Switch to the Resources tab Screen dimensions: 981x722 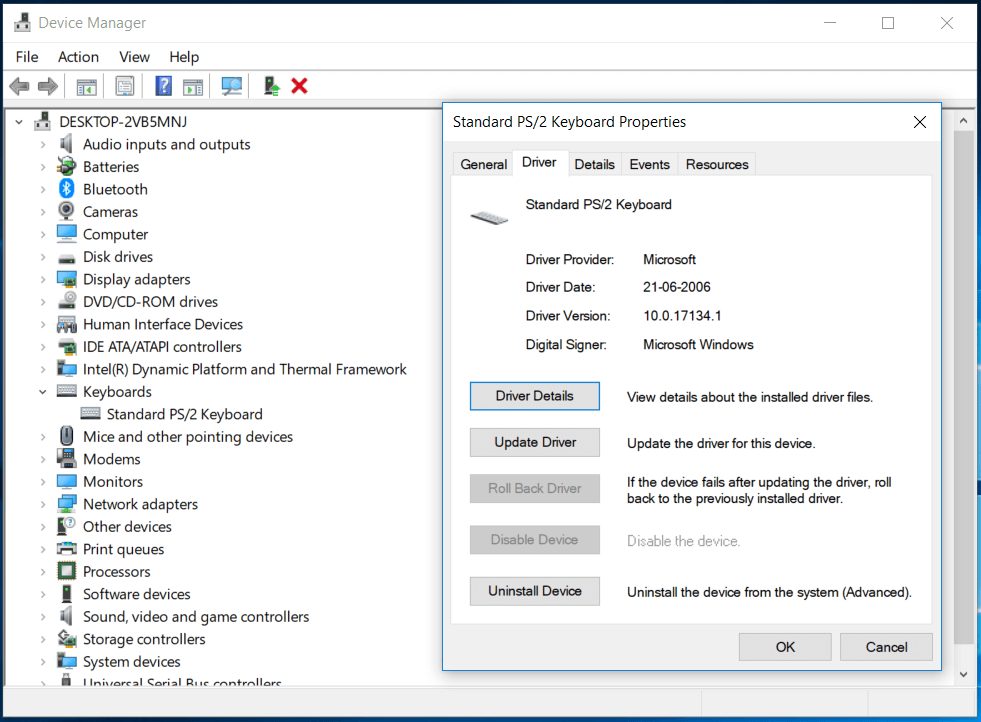pyautogui.click(x=717, y=164)
